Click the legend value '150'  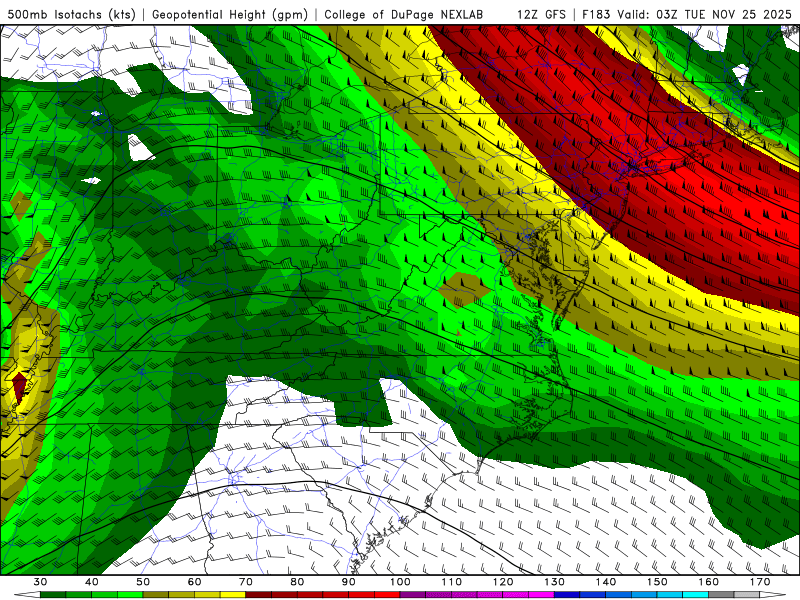point(658,582)
